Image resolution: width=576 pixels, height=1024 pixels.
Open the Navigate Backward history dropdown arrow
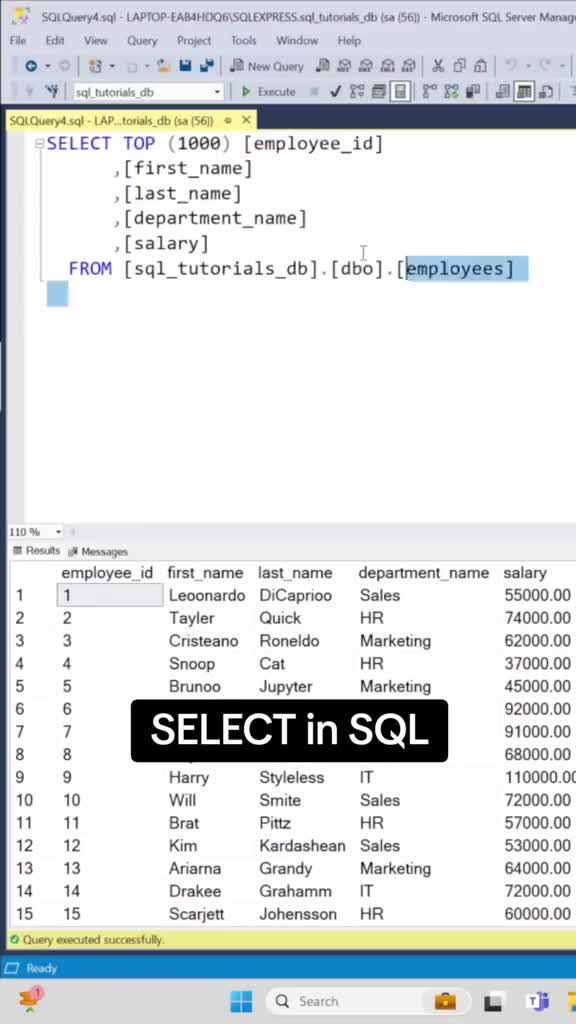pyautogui.click(x=48, y=66)
